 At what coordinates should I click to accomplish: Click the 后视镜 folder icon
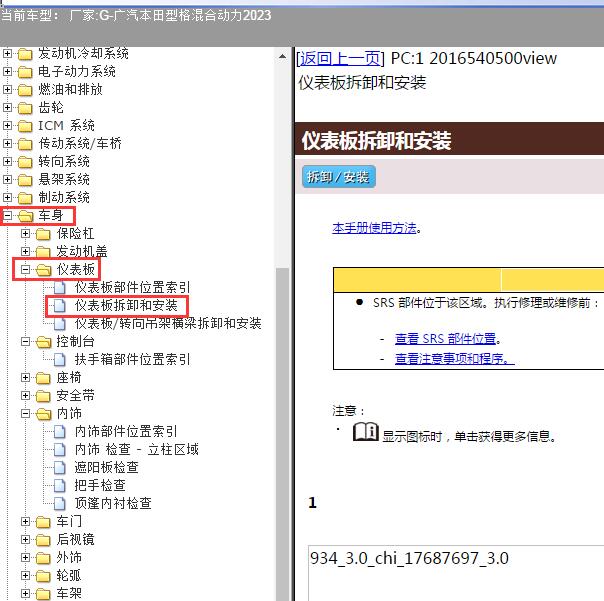tap(43, 540)
